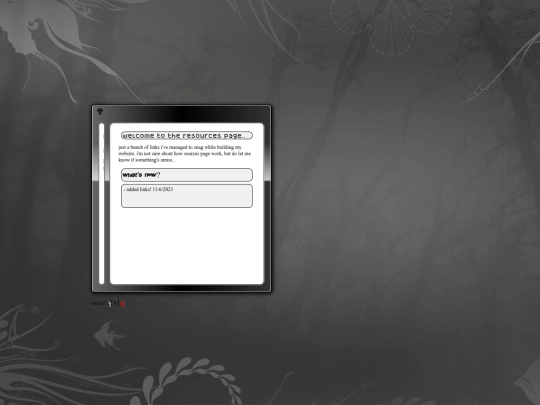Click the '- added links! 11/6/2023' entry
The image size is (540, 405).
pos(148,189)
